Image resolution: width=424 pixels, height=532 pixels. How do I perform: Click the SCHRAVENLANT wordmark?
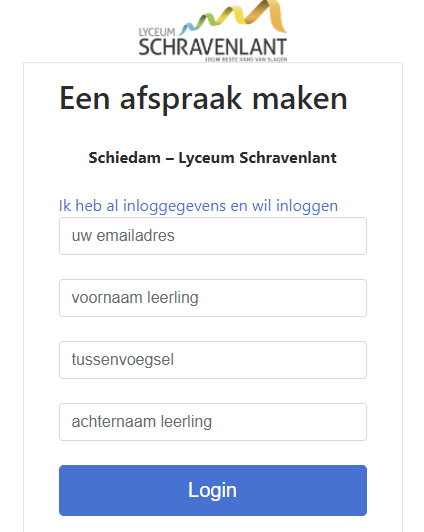(x=213, y=47)
